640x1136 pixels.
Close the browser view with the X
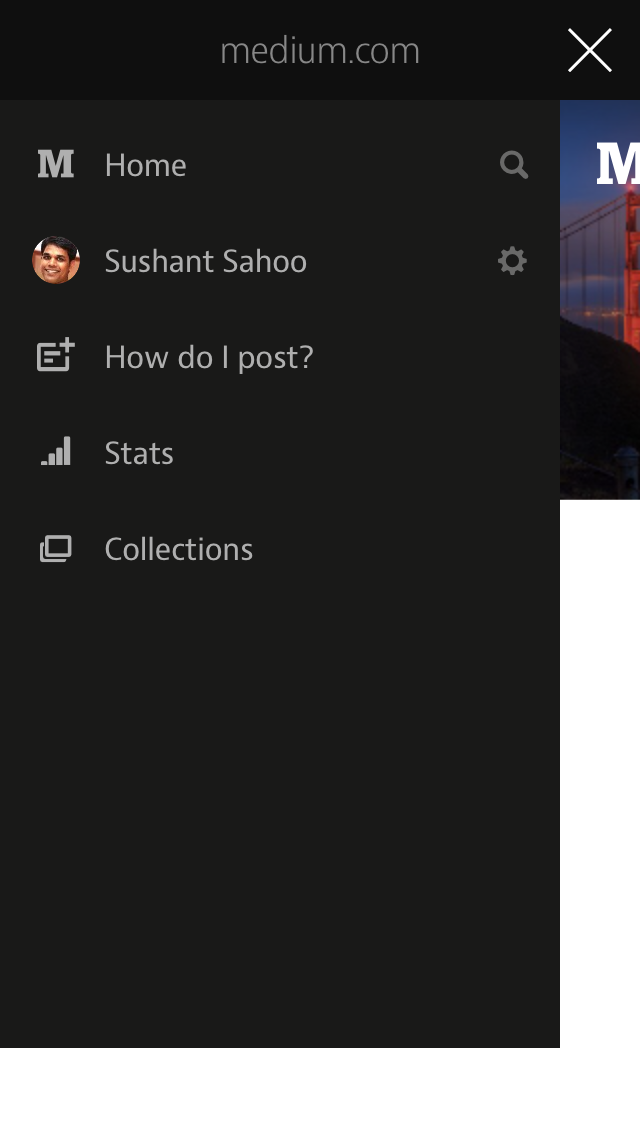coord(590,50)
